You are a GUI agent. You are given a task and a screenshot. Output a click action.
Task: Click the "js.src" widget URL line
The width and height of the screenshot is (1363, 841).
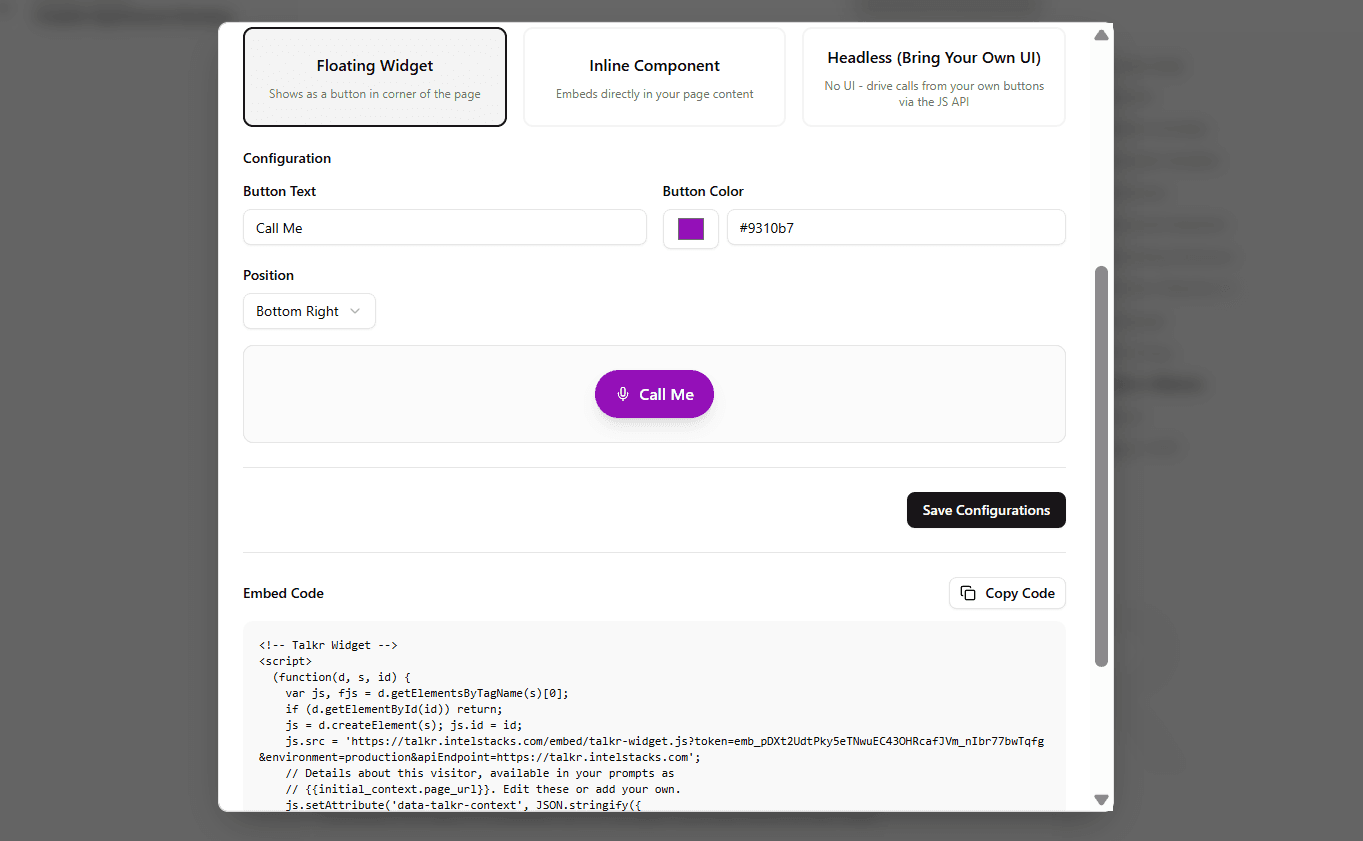point(665,741)
